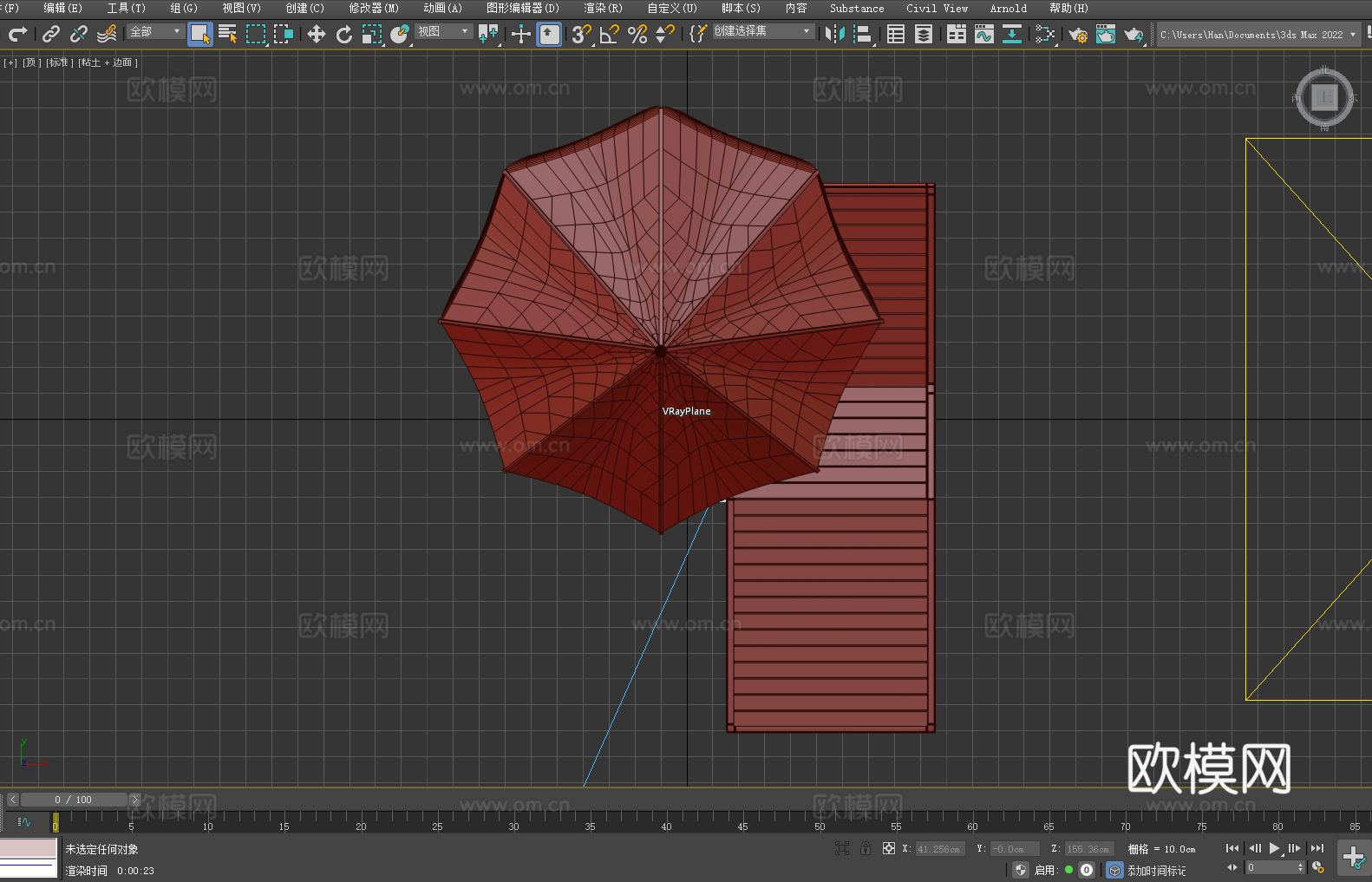Activate the Select Object tool

tap(200, 34)
